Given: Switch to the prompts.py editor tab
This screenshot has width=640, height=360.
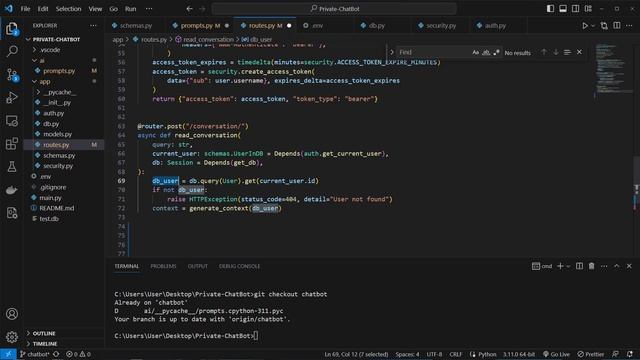Looking at the screenshot, I should tap(200, 26).
